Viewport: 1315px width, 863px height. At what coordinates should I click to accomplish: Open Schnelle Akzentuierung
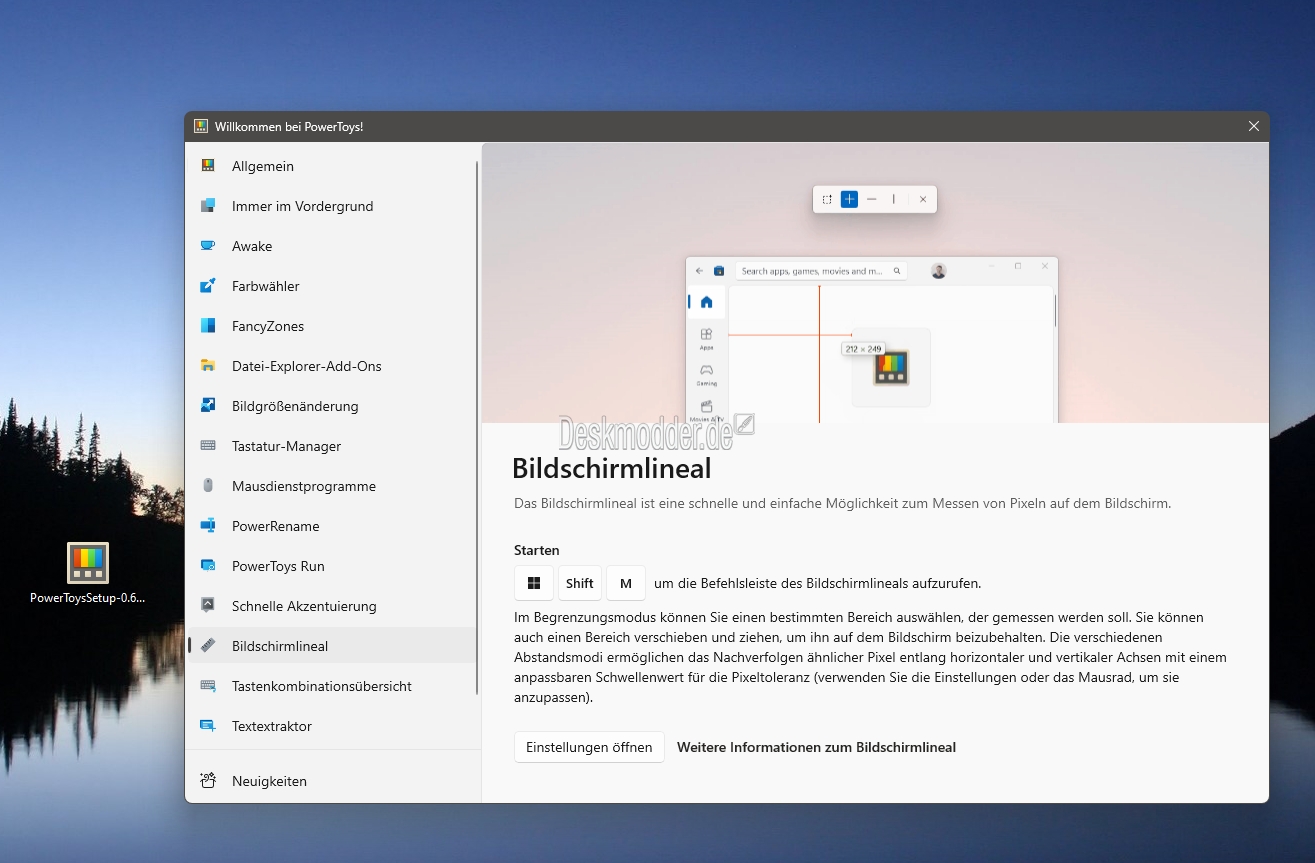click(x=331, y=606)
